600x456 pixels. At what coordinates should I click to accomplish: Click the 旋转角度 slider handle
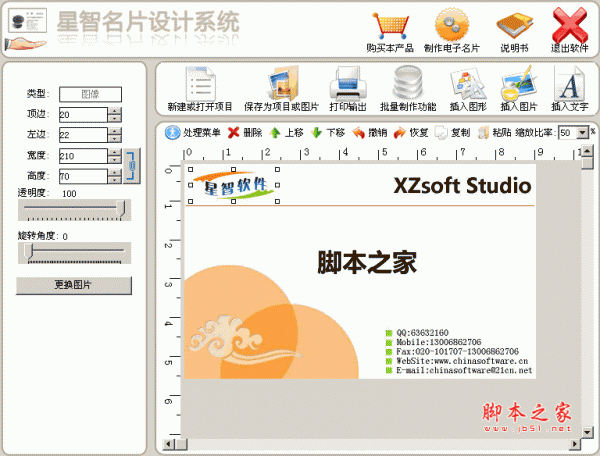[29, 252]
